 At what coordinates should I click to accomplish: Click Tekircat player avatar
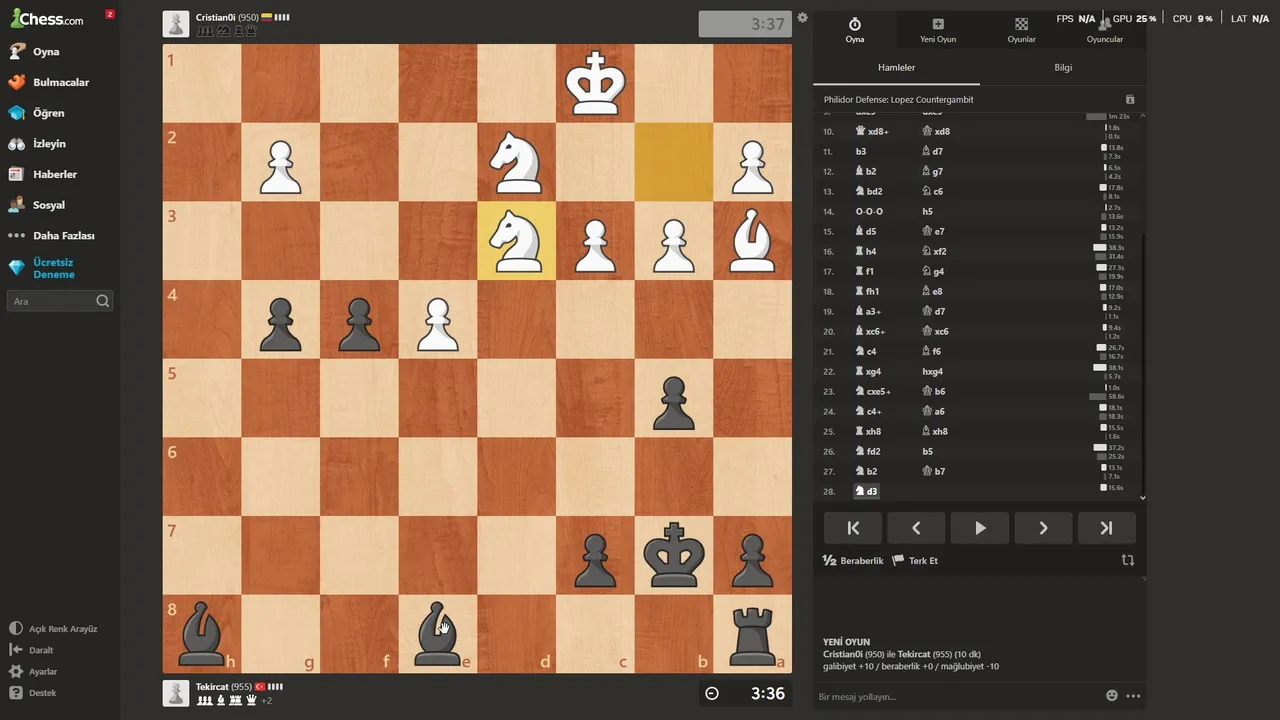[x=176, y=693]
